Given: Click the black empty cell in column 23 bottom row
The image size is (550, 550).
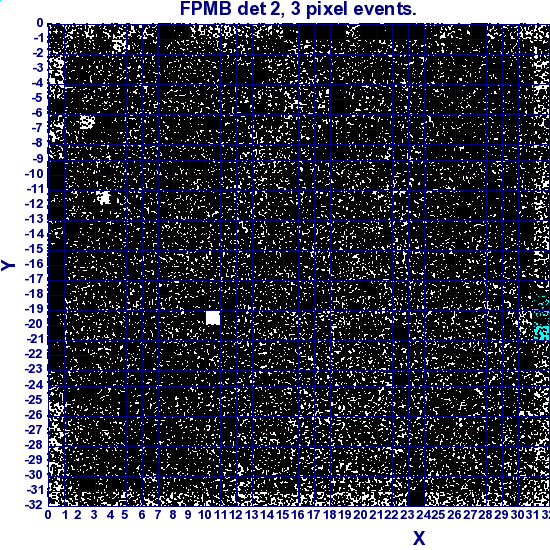Looking at the screenshot, I should [x=416, y=499].
